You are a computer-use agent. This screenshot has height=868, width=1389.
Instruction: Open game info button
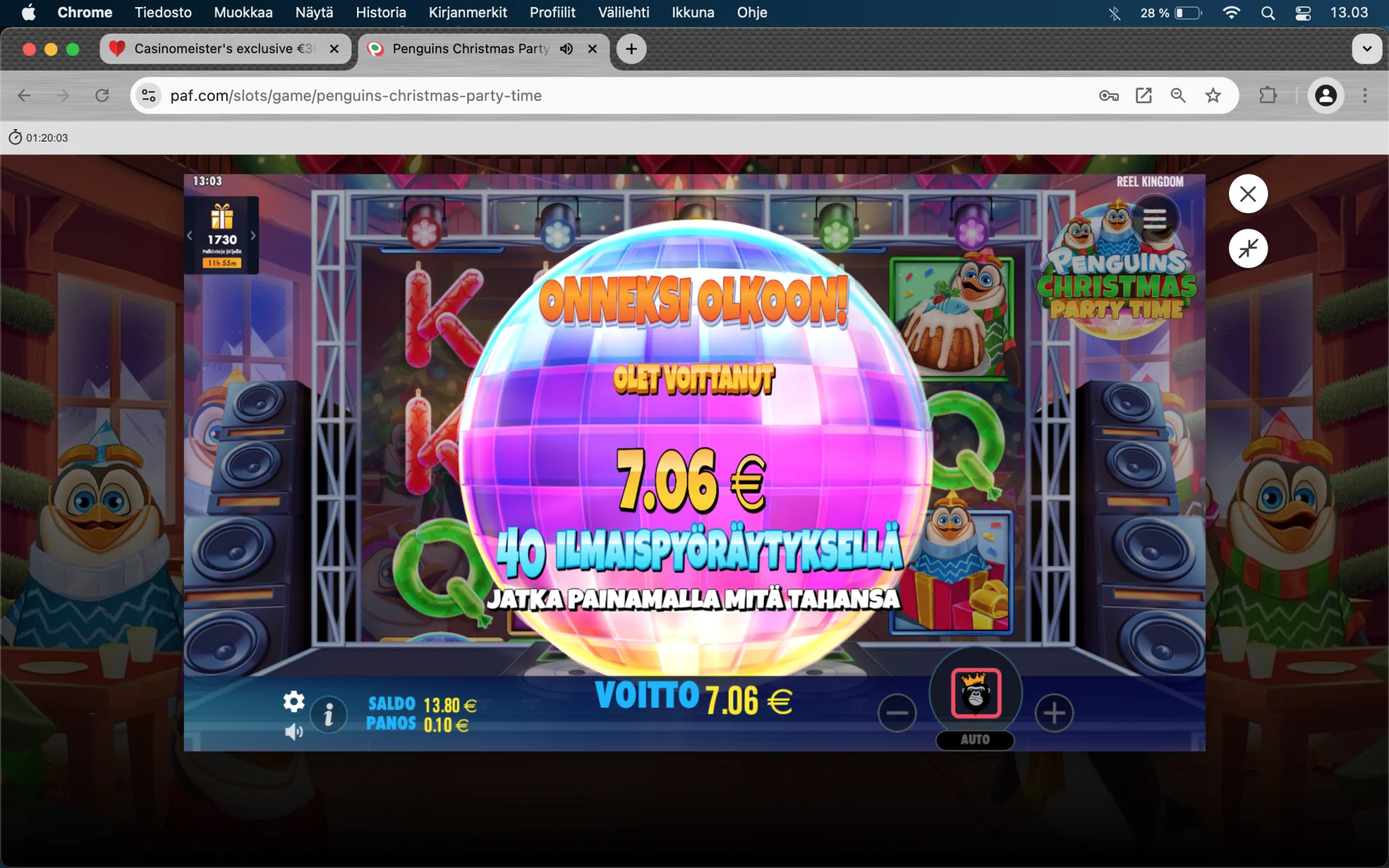click(328, 715)
